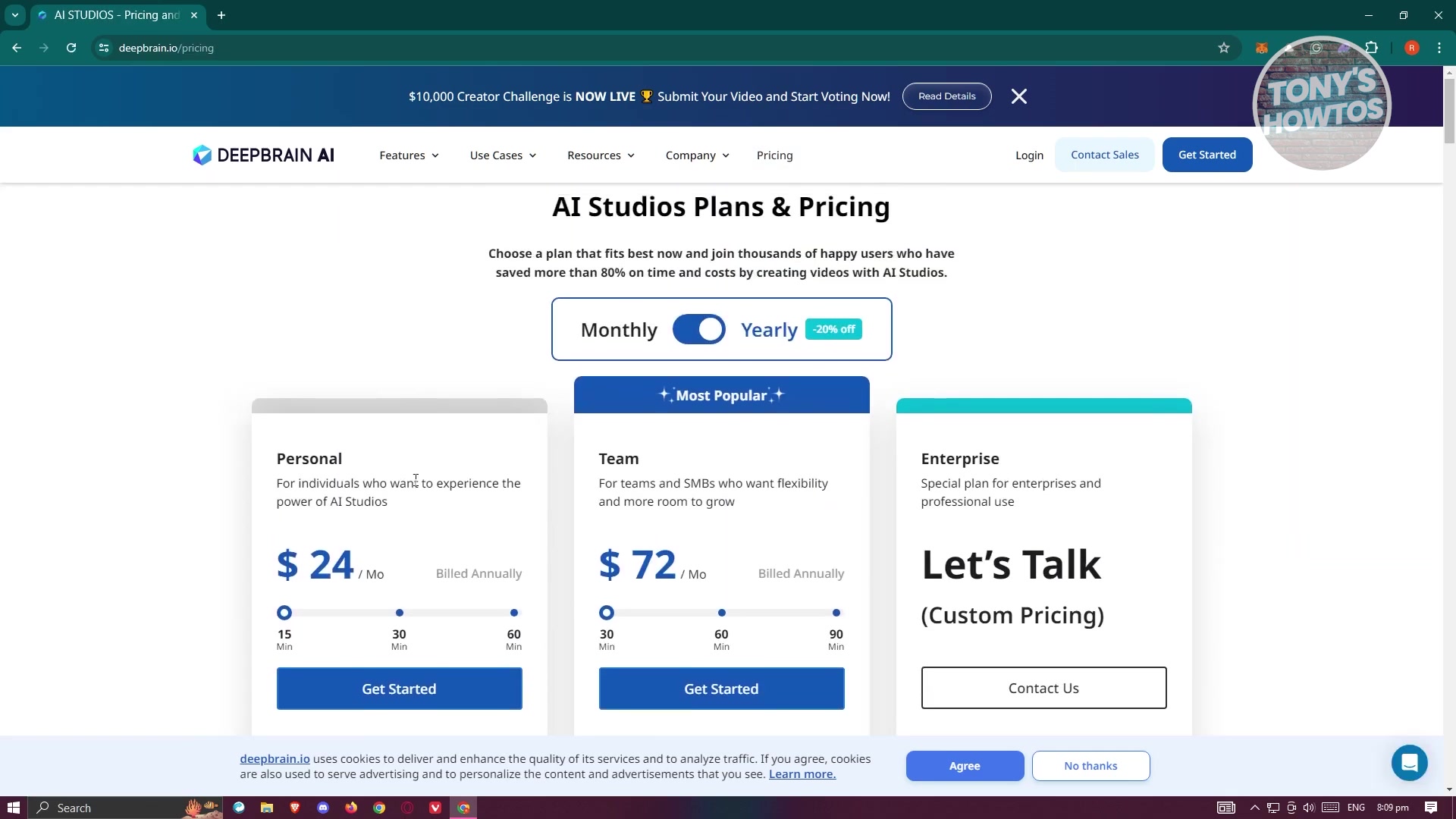Click the -20% off badge
This screenshot has height=819, width=1456.
(x=833, y=329)
